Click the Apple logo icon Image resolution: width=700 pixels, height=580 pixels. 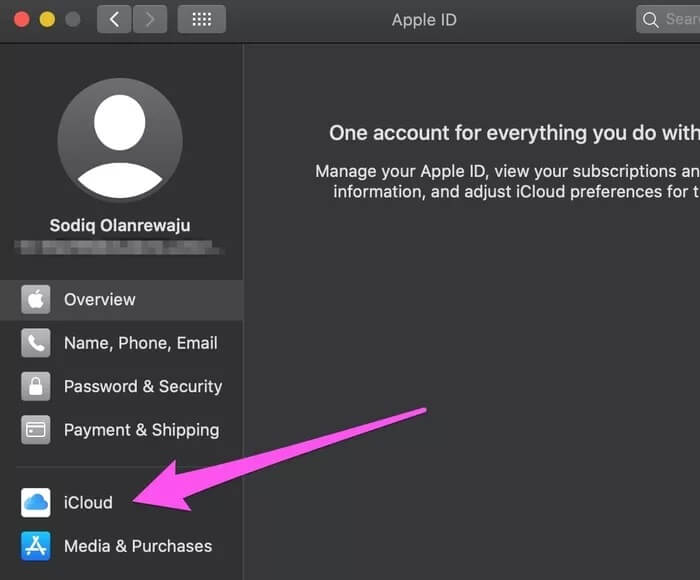[x=36, y=300]
